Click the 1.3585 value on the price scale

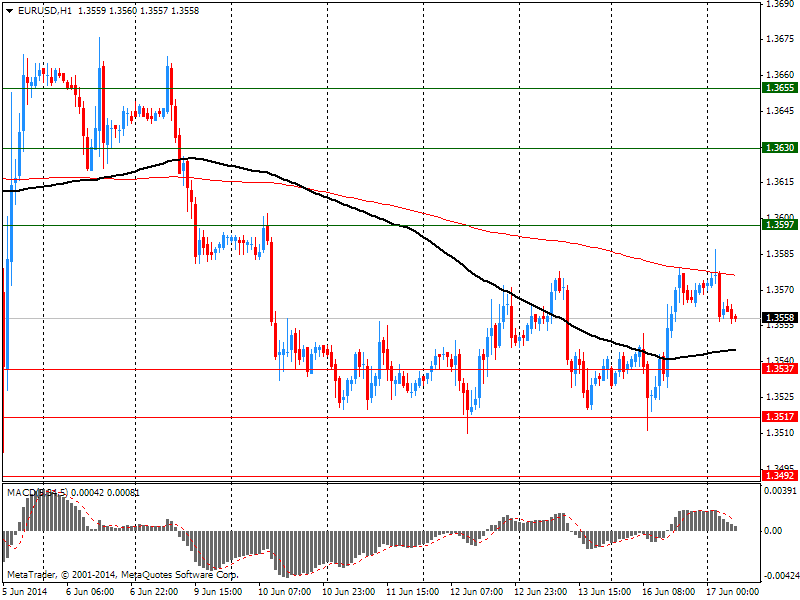(780, 254)
